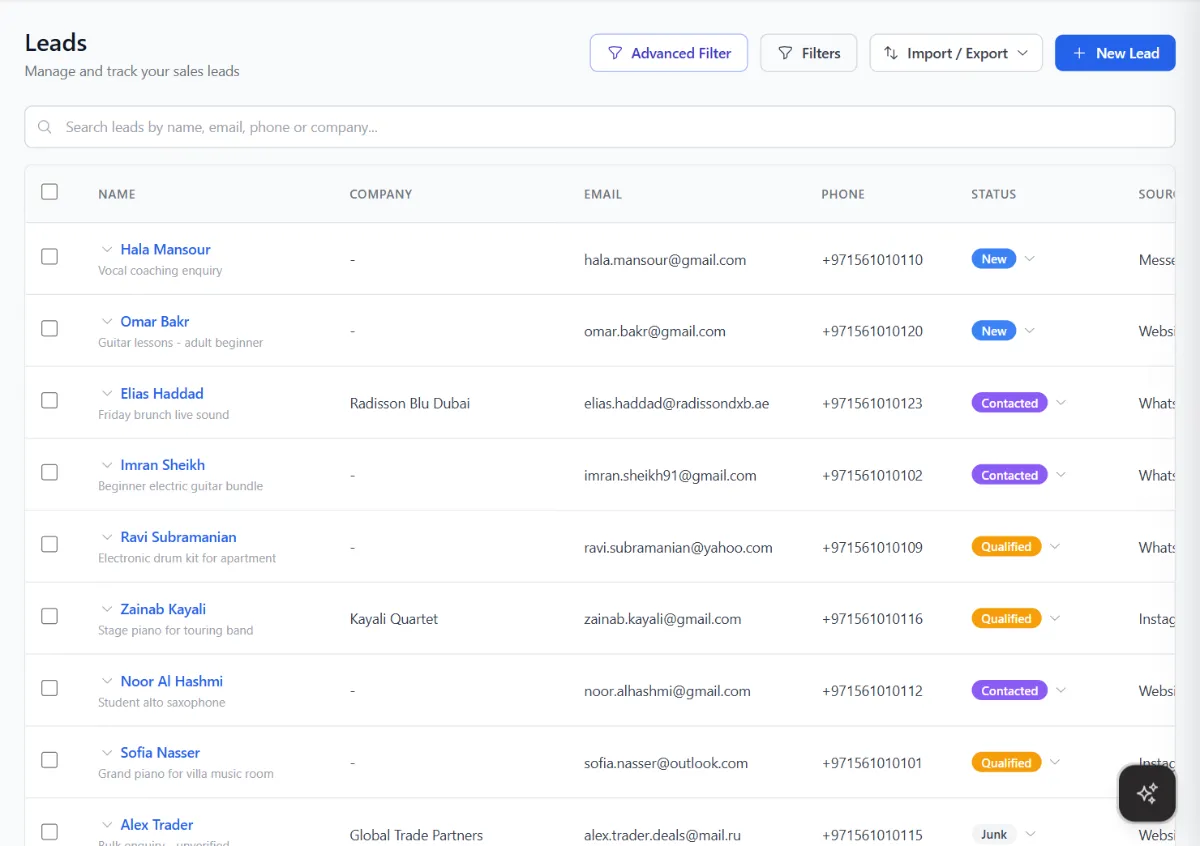Click the STATUS column header
This screenshot has height=846, width=1200.
993,194
